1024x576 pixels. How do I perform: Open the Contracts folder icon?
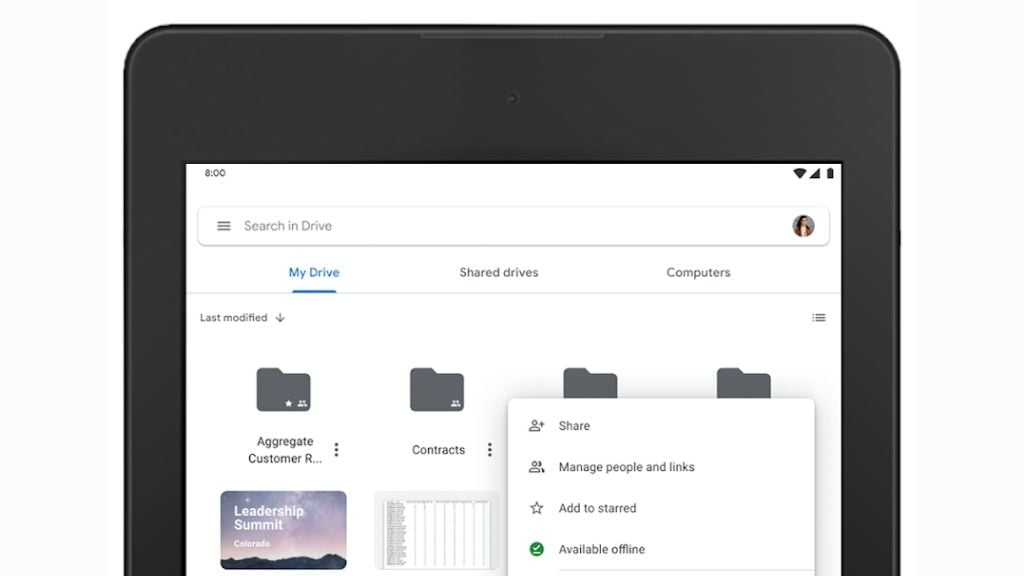coord(437,389)
